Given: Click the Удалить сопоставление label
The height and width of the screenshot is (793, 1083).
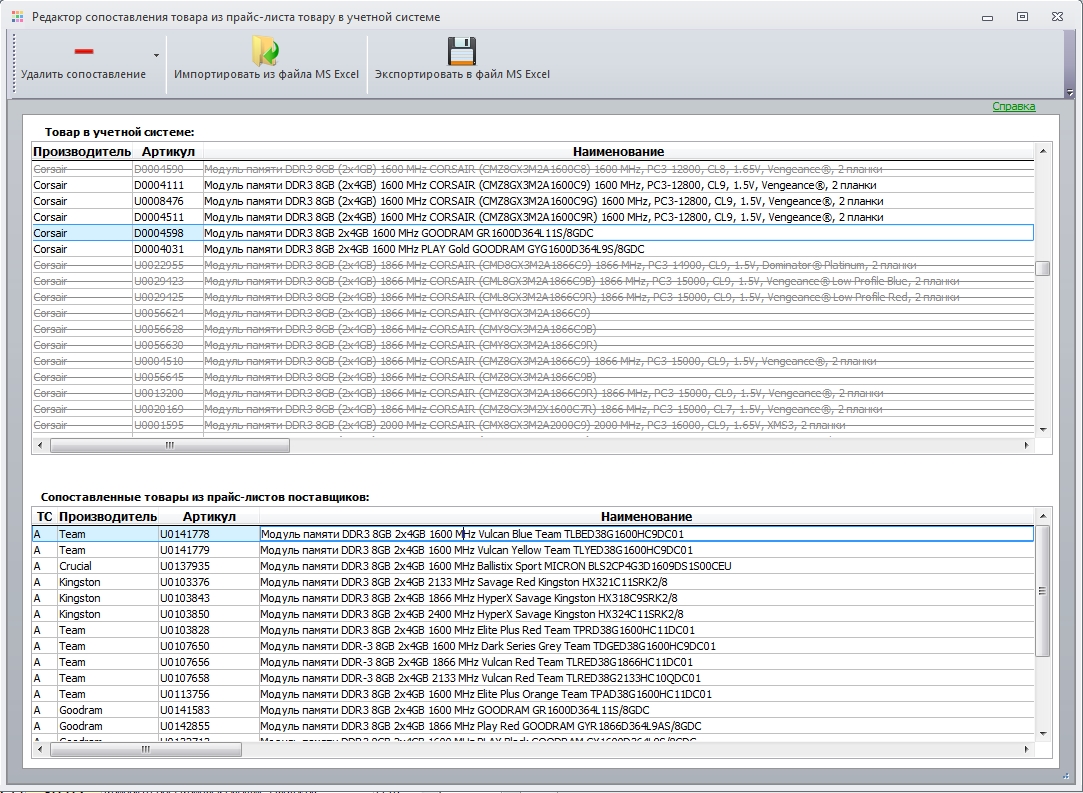Looking at the screenshot, I should tap(84, 74).
